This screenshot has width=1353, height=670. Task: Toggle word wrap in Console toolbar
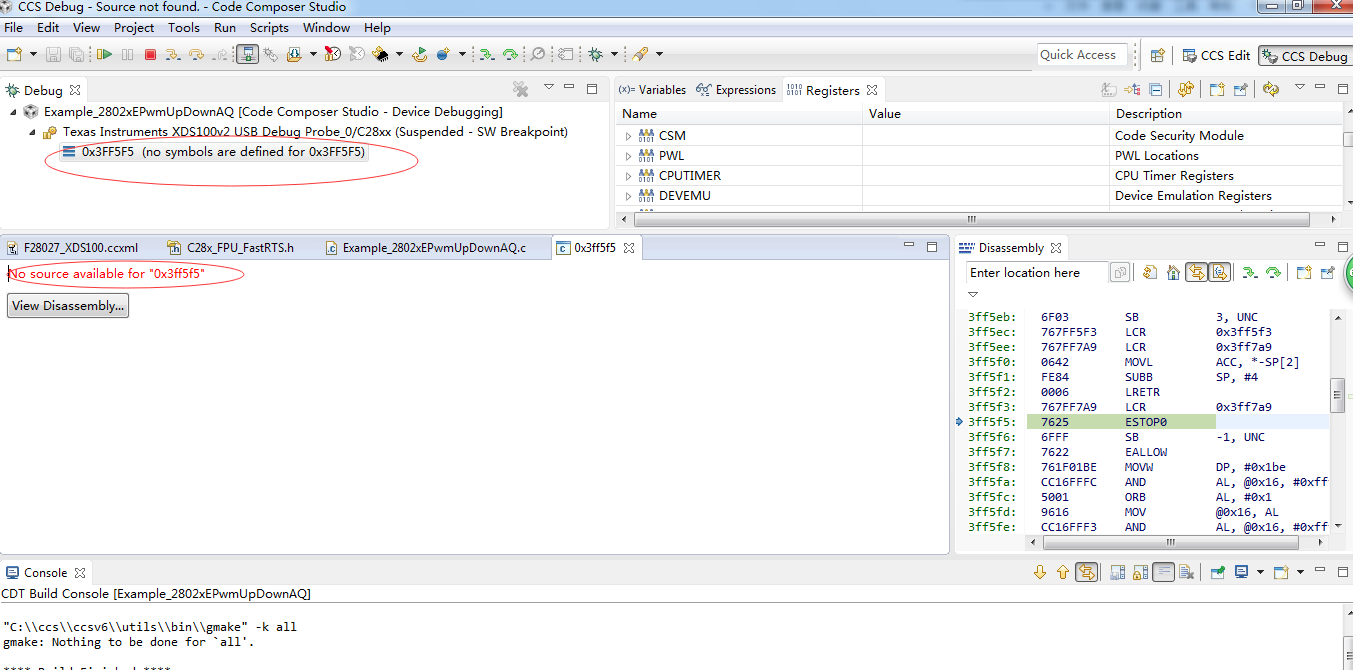click(1163, 573)
